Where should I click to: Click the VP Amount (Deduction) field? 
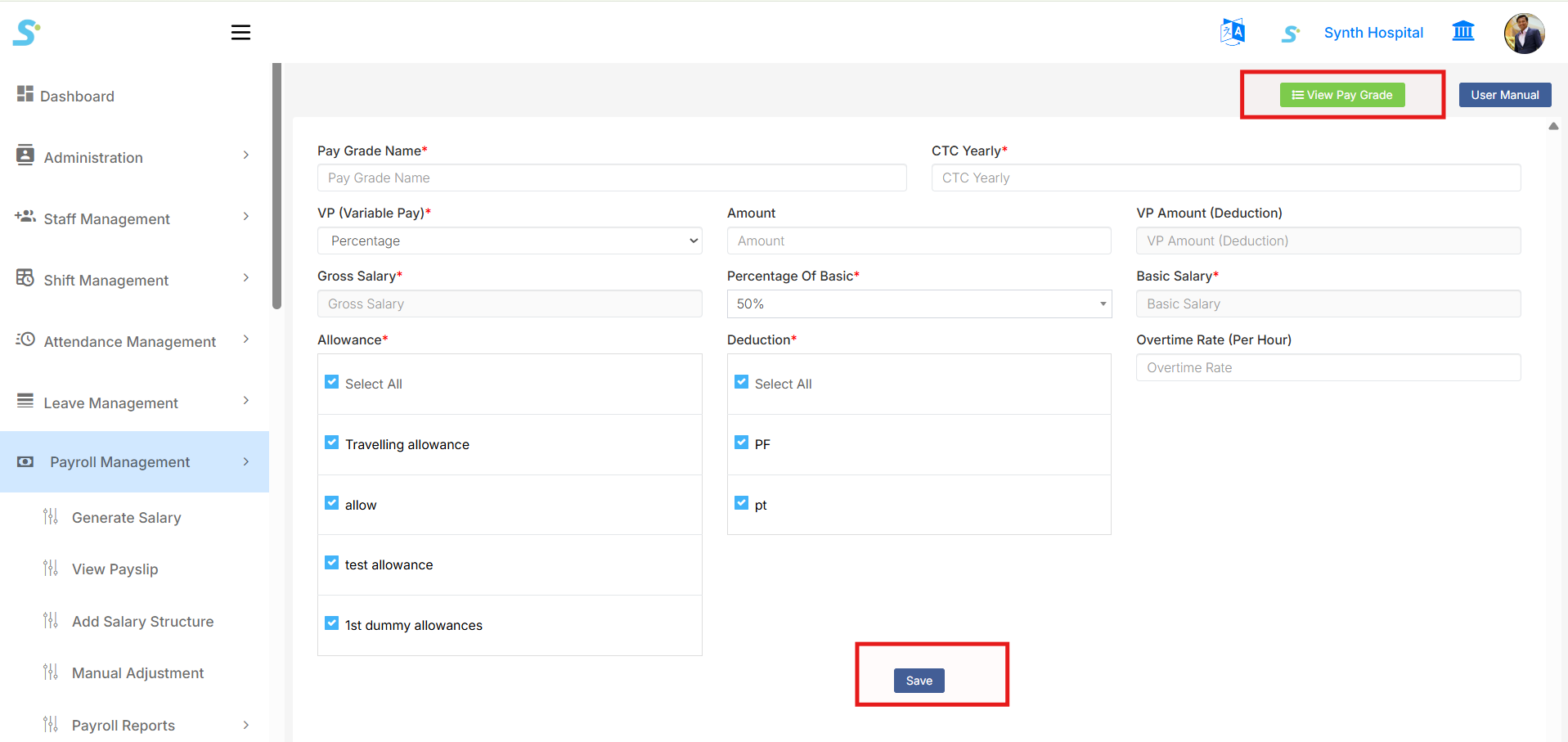(1328, 241)
